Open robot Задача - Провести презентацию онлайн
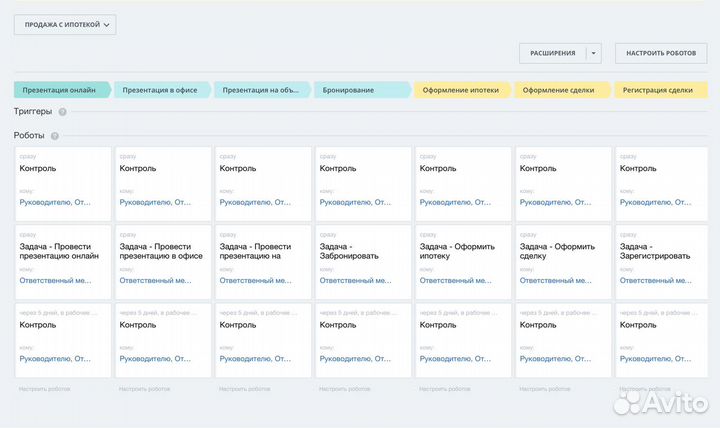Viewport: 720px width, 428px height. coord(63,262)
